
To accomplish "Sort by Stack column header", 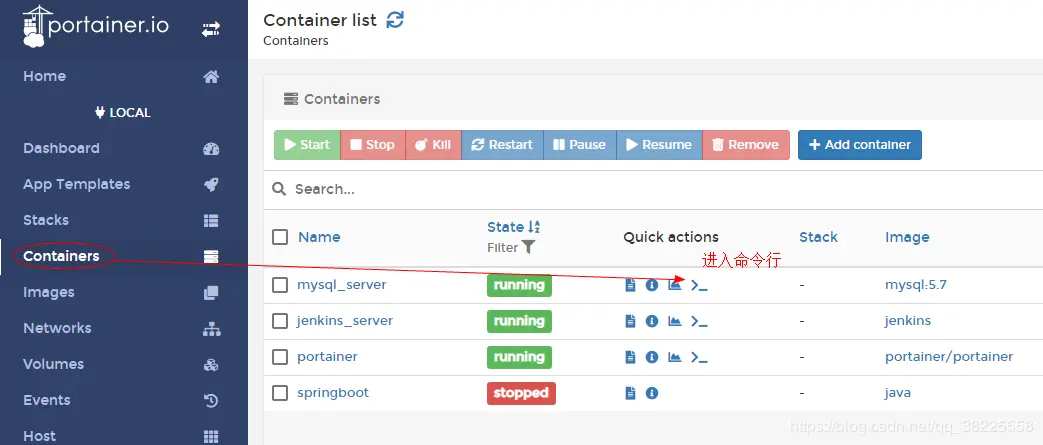I will [x=818, y=237].
